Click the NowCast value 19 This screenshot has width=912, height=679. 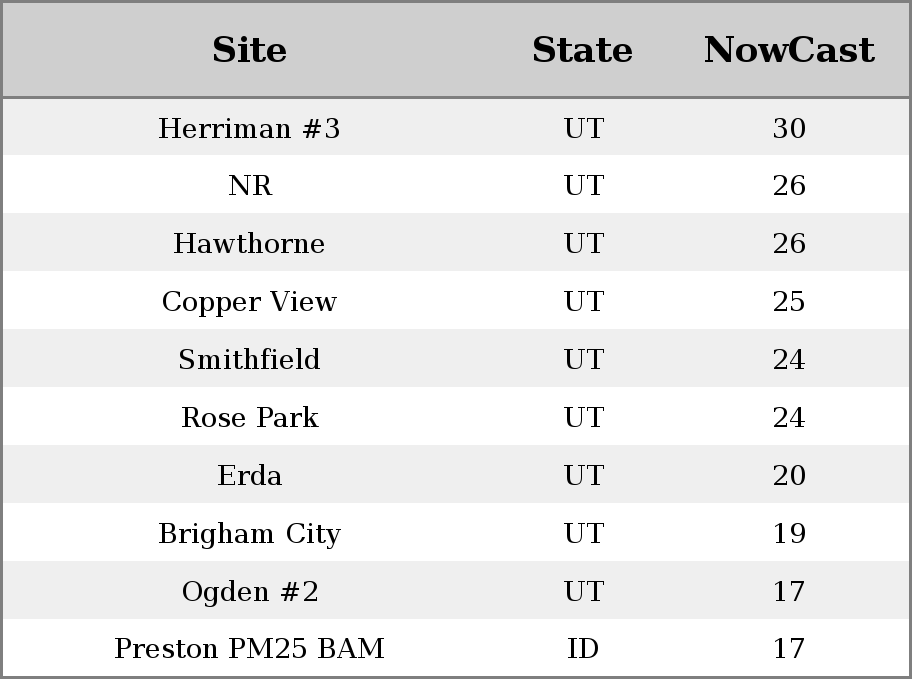point(789,534)
